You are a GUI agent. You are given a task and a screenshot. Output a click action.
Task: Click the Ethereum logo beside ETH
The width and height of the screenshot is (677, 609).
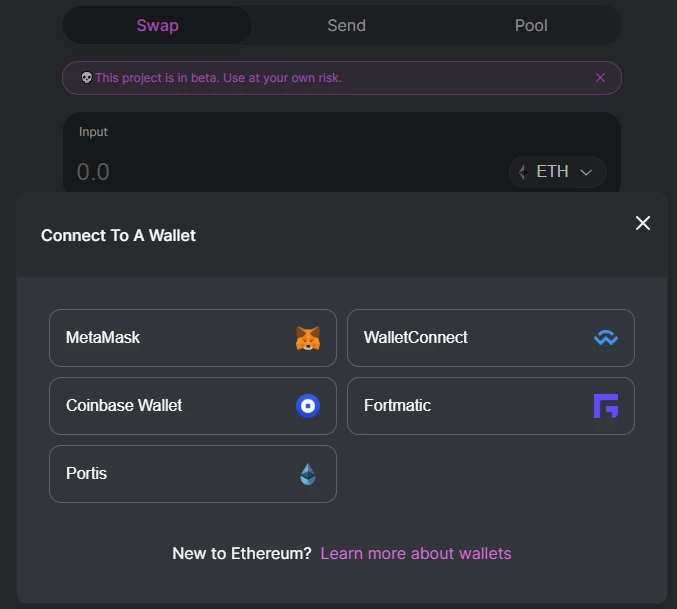[x=523, y=172]
